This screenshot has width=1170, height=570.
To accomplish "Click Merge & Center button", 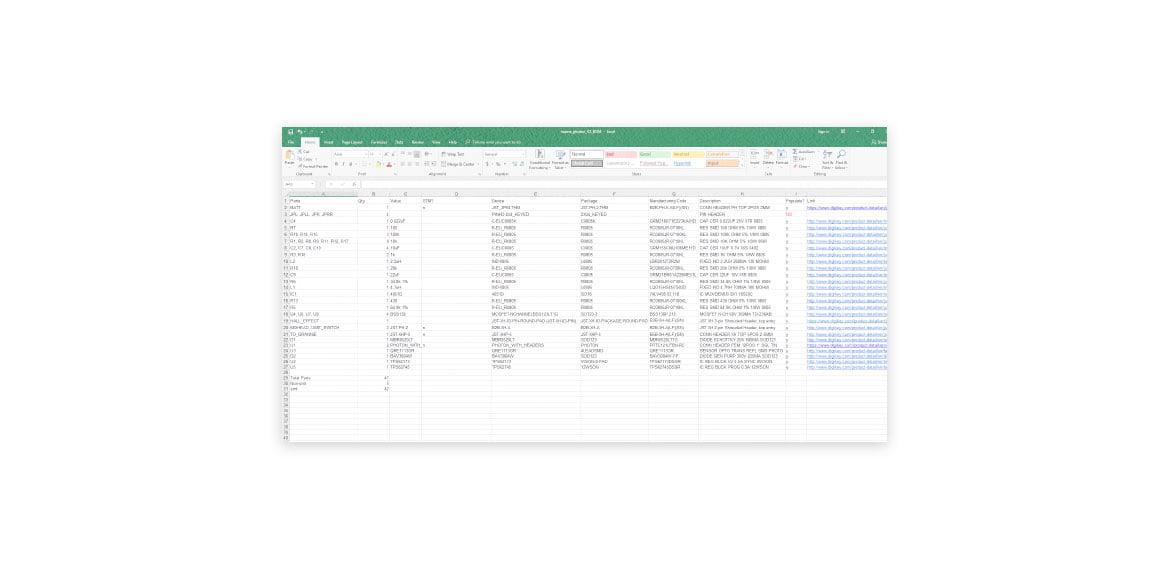I will click(x=458, y=164).
